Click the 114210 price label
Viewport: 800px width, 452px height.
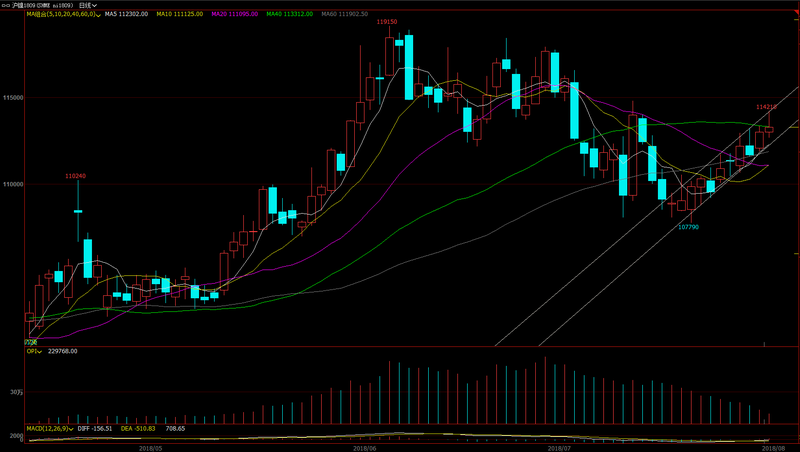[x=766, y=107]
